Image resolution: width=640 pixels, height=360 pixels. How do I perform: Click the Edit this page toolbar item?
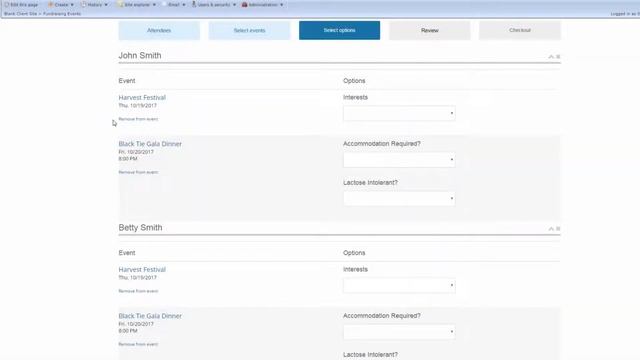pyautogui.click(x=21, y=4)
